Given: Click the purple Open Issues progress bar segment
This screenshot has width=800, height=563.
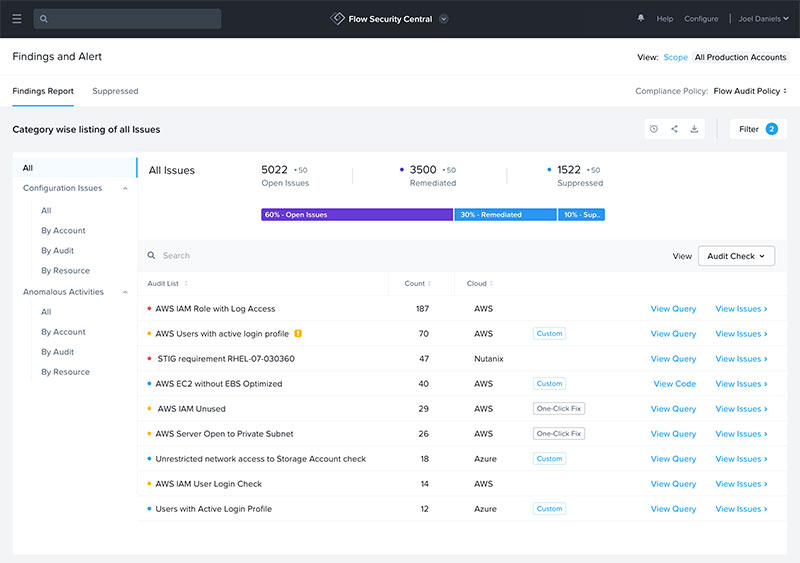Looking at the screenshot, I should coord(356,215).
